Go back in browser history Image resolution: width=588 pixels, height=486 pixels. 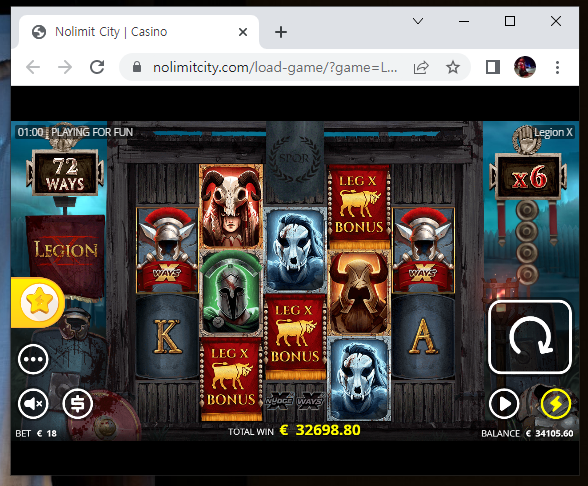click(x=33, y=67)
